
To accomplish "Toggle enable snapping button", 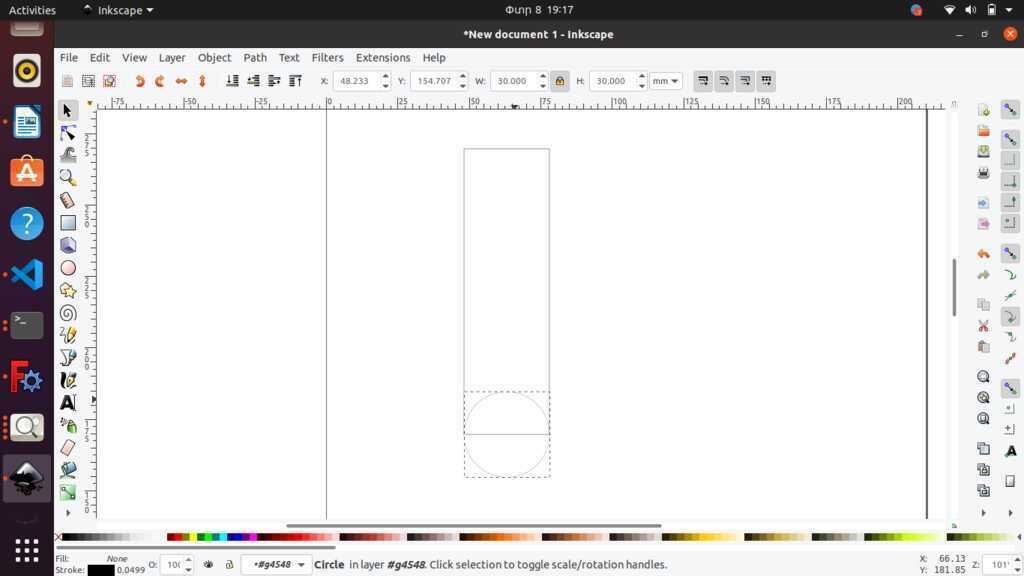I will click(1010, 110).
